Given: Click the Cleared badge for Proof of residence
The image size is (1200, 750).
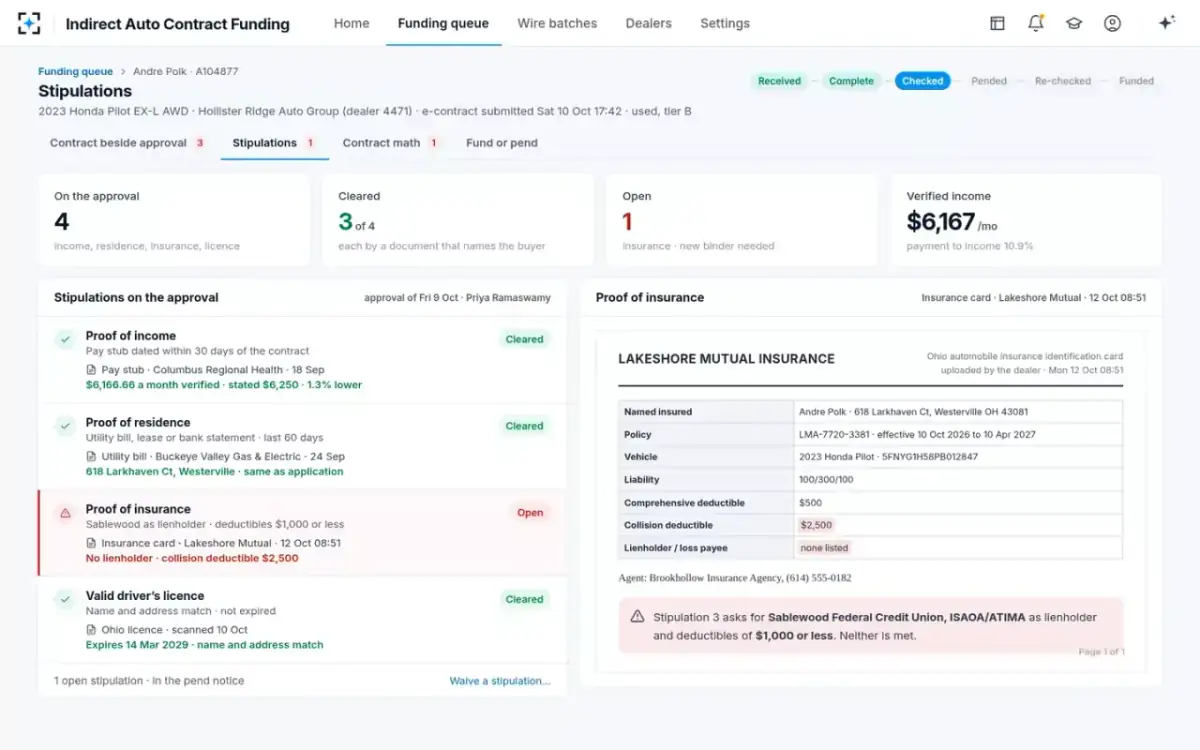Looking at the screenshot, I should pyautogui.click(x=524, y=426).
